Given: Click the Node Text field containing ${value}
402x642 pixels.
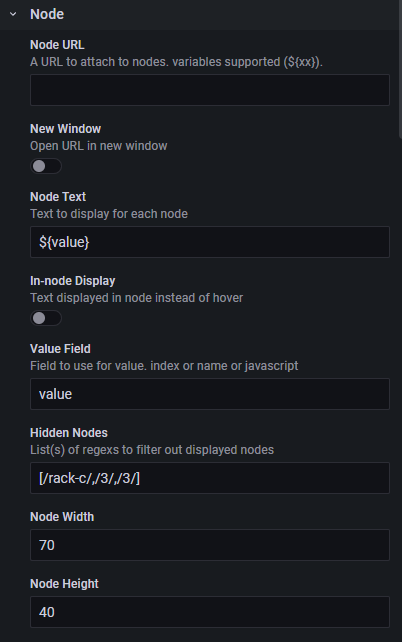Looking at the screenshot, I should click(210, 242).
